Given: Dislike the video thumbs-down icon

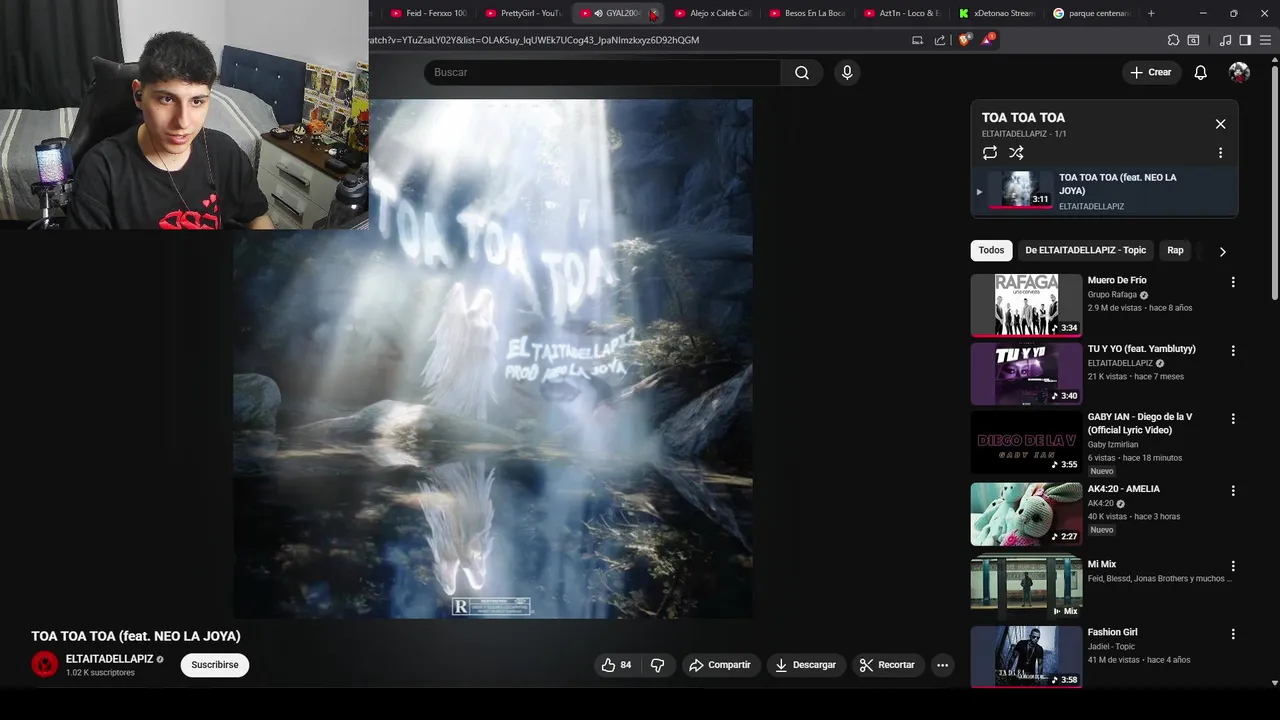Looking at the screenshot, I should (x=657, y=665).
